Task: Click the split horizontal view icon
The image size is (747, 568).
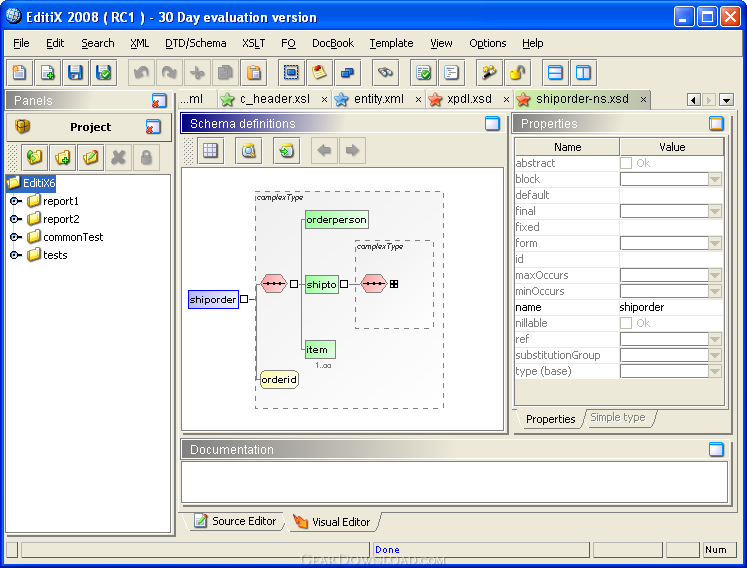Action: pos(555,72)
